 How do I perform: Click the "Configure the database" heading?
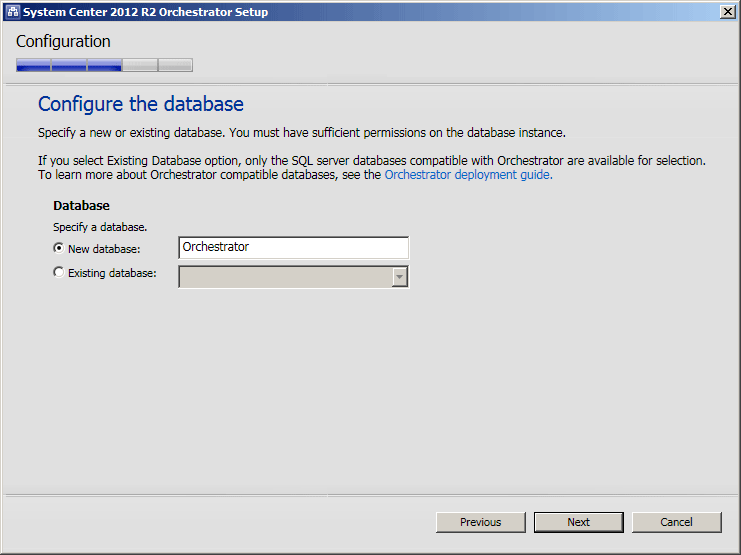[141, 104]
